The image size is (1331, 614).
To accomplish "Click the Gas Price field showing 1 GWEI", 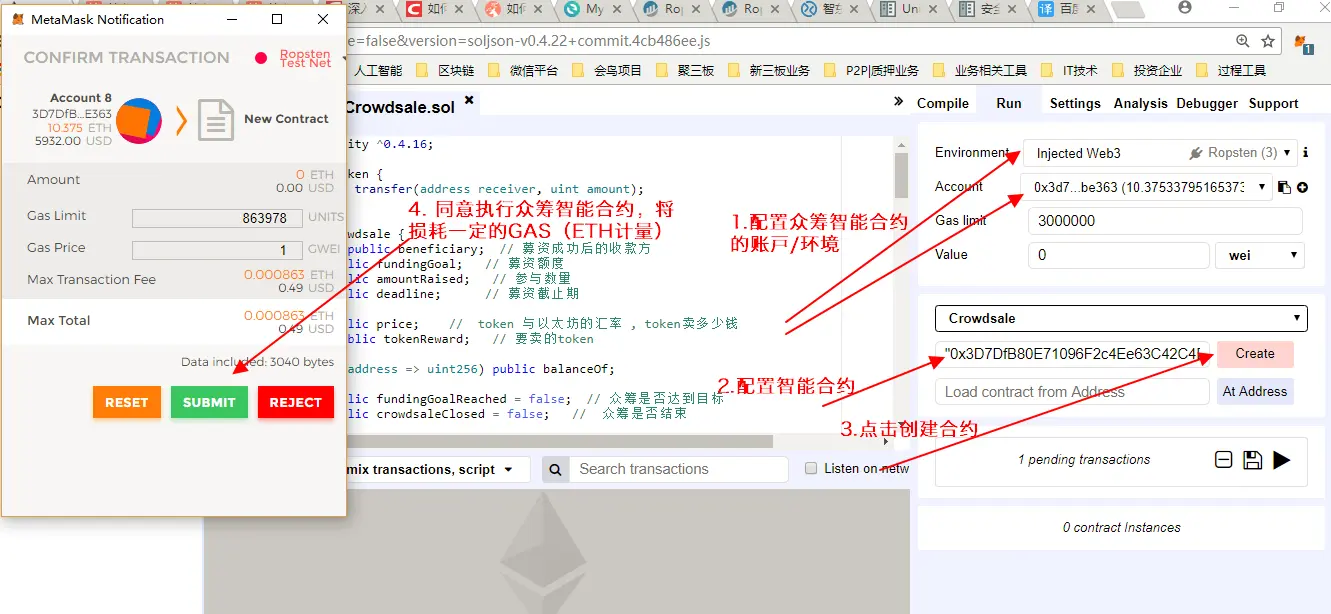I will pyautogui.click(x=218, y=250).
